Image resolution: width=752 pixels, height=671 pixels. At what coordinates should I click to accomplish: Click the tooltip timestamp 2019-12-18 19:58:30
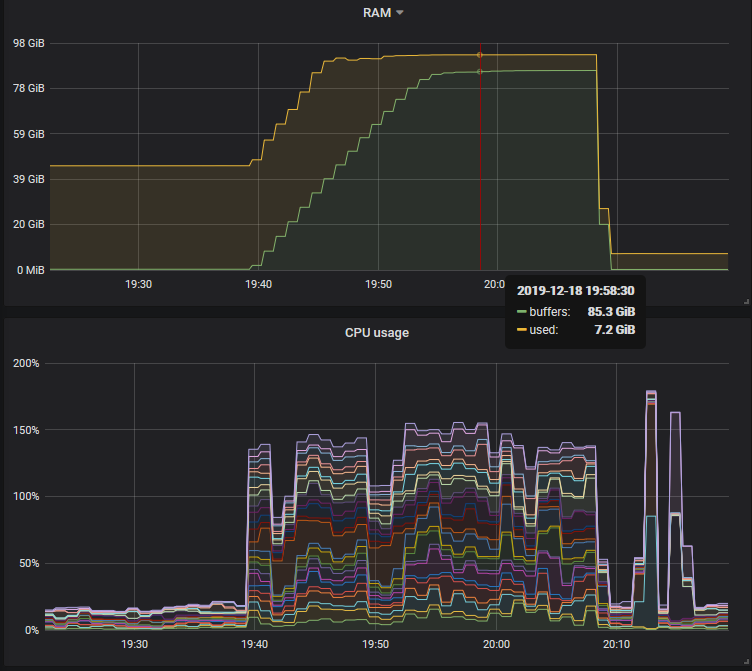click(575, 290)
